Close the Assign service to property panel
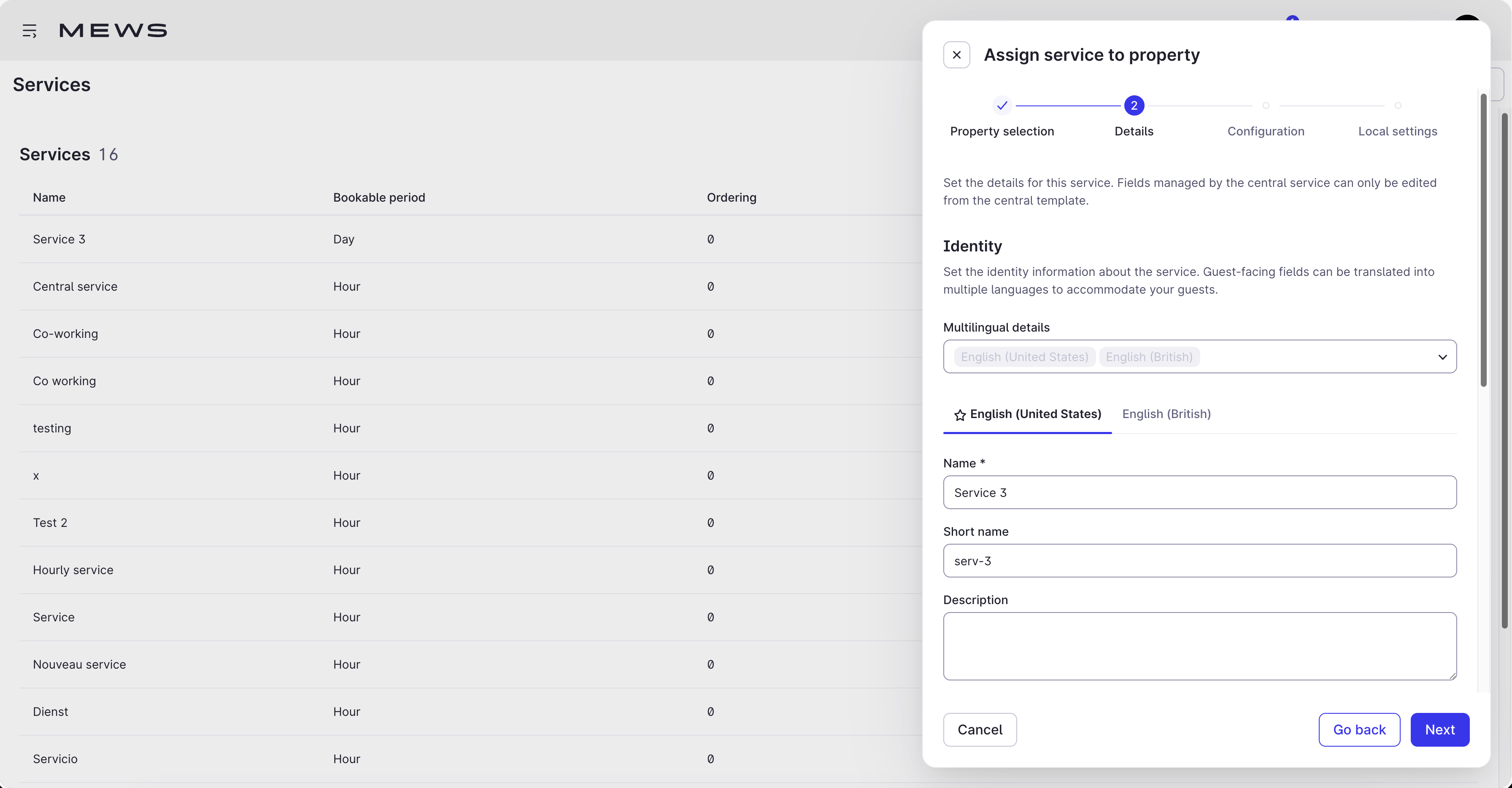The height and width of the screenshot is (788, 1512). pos(956,55)
